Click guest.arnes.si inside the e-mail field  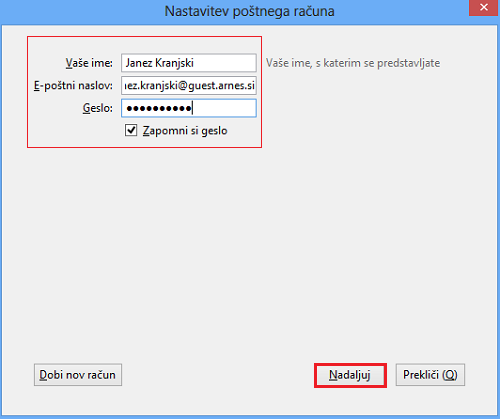point(222,86)
